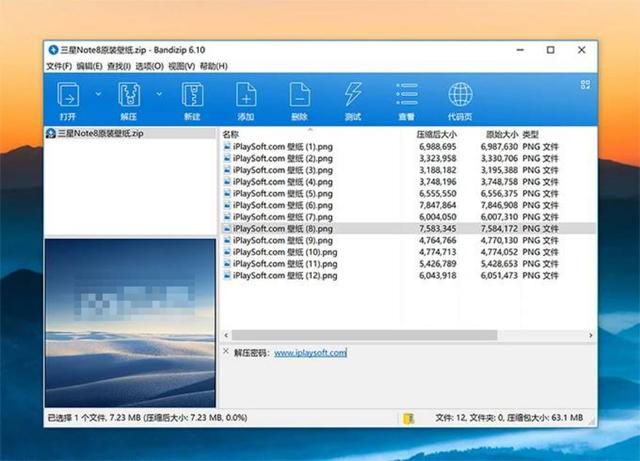Click PNG icon of 壁纸 (12).png
This screenshot has width=640, height=461.
click(x=227, y=275)
